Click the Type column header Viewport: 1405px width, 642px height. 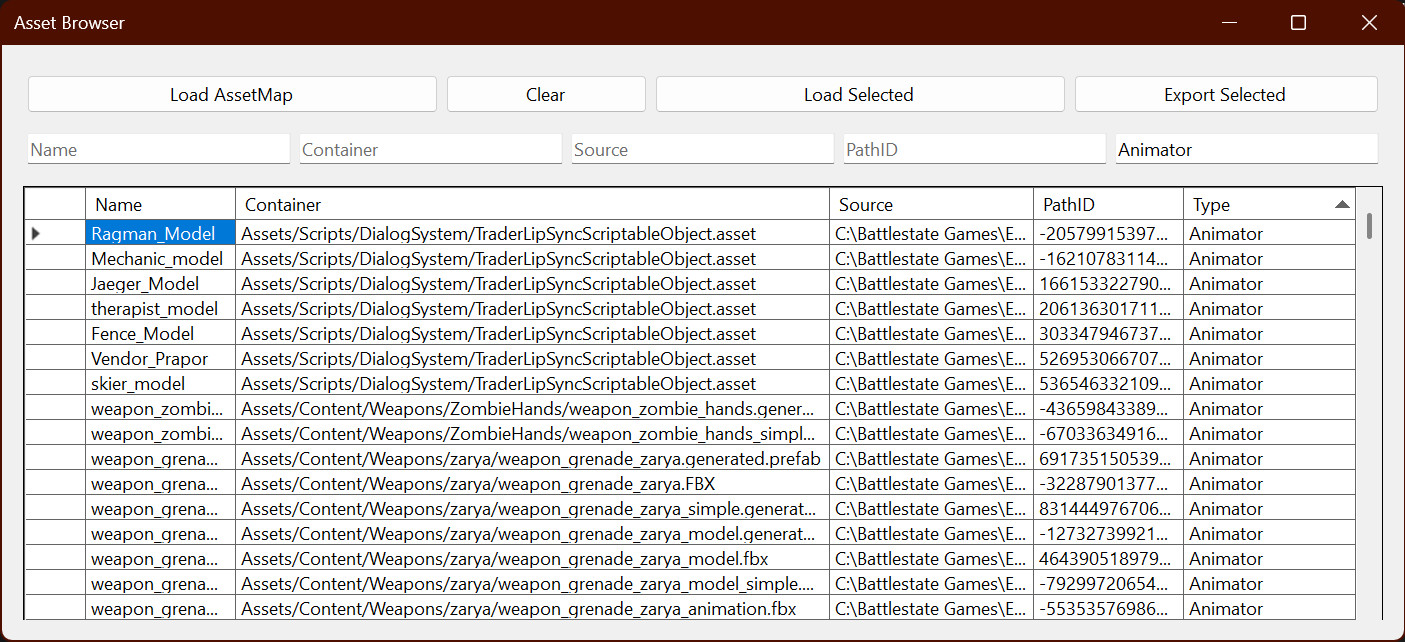[1269, 204]
